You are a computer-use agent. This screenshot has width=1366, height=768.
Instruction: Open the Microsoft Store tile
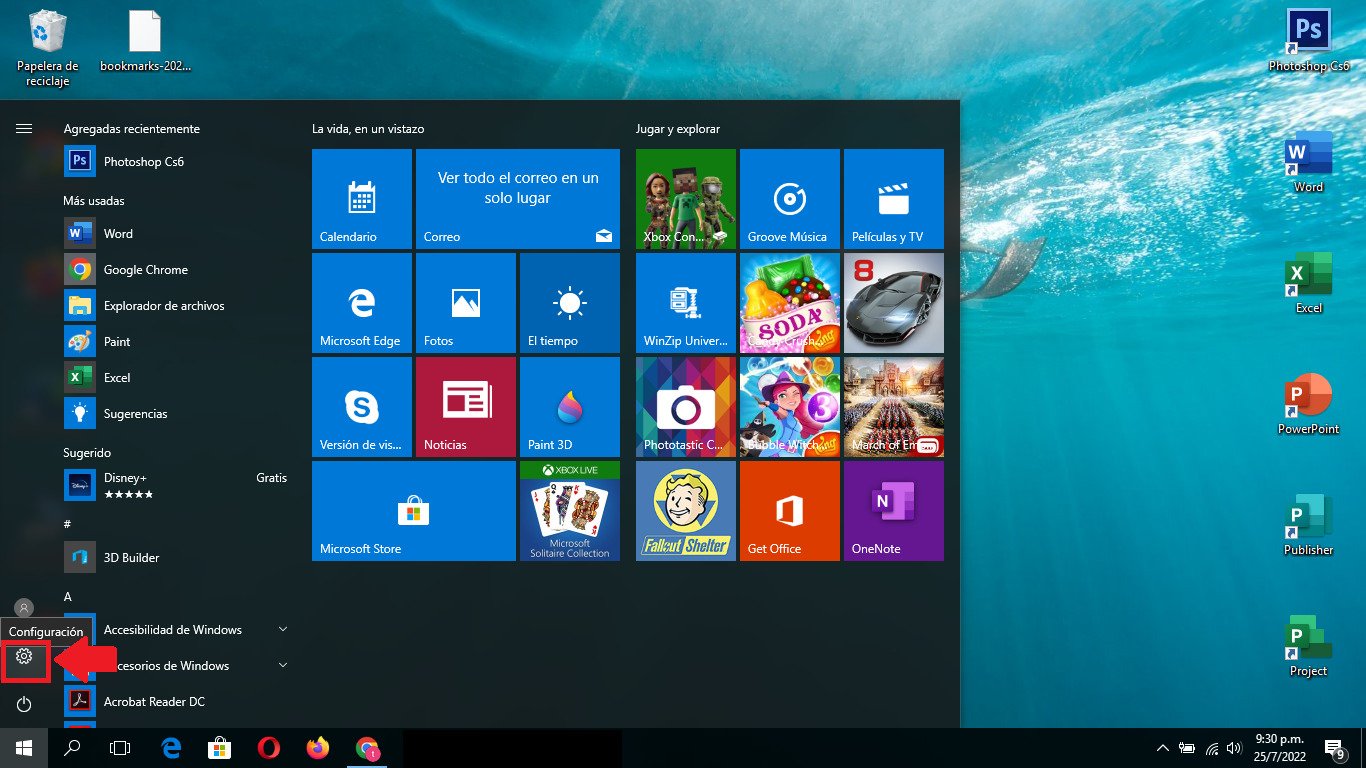tap(414, 511)
